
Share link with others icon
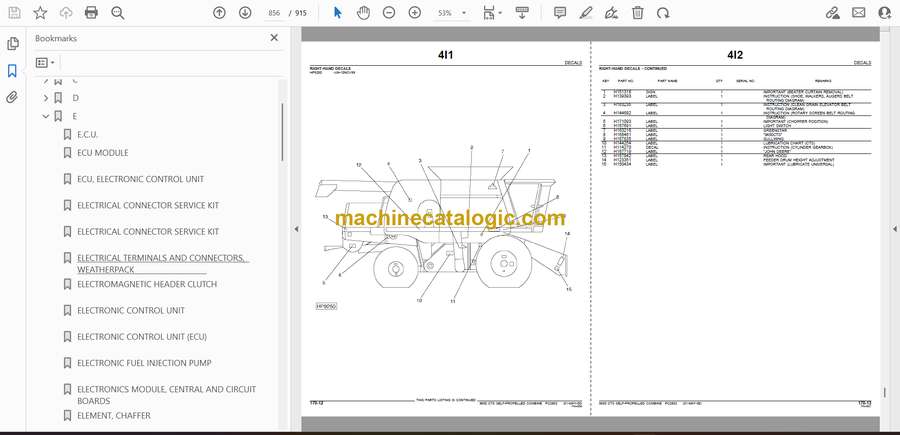(832, 13)
